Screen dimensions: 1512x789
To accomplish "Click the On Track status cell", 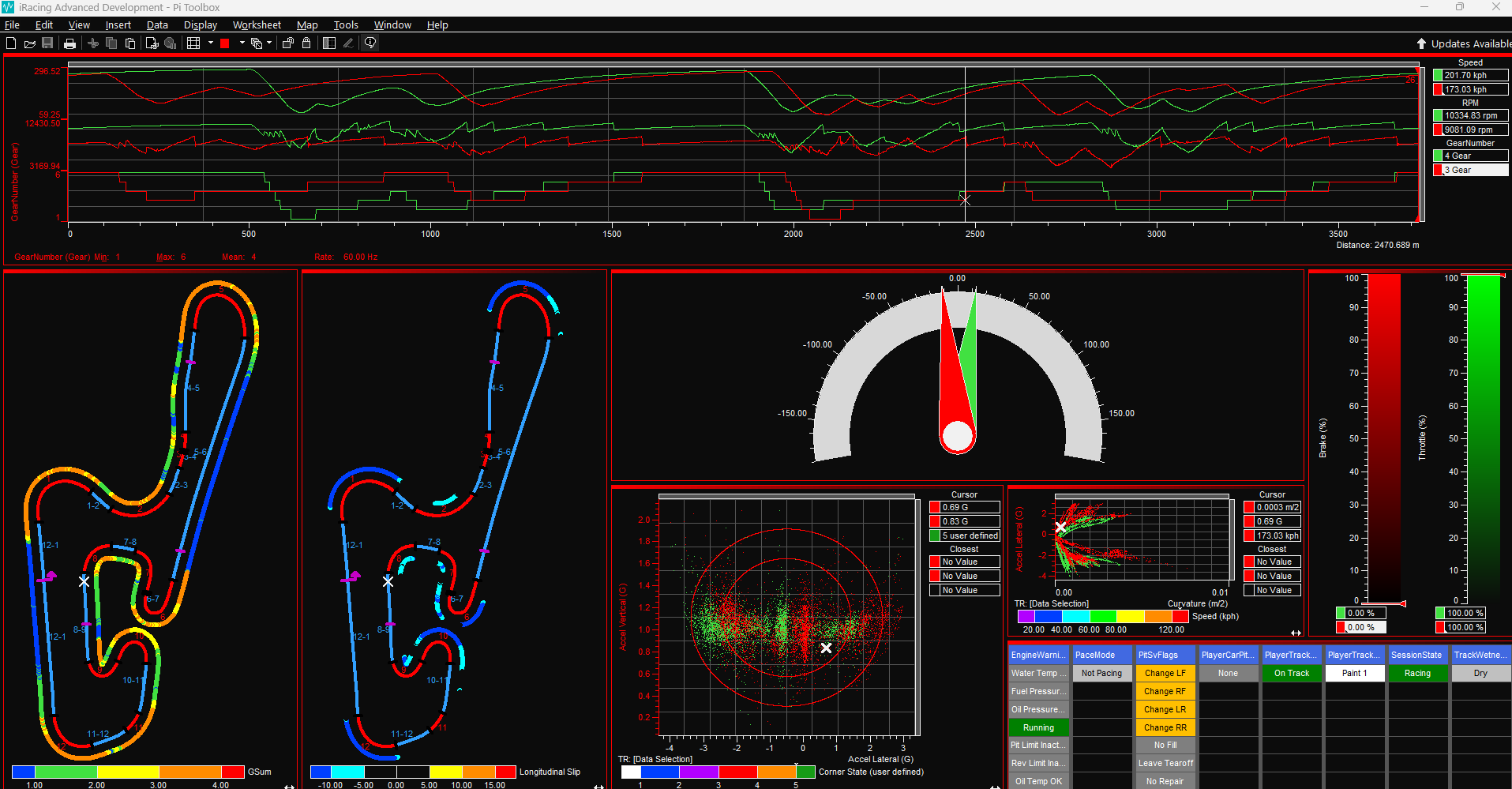I will click(x=1292, y=673).
